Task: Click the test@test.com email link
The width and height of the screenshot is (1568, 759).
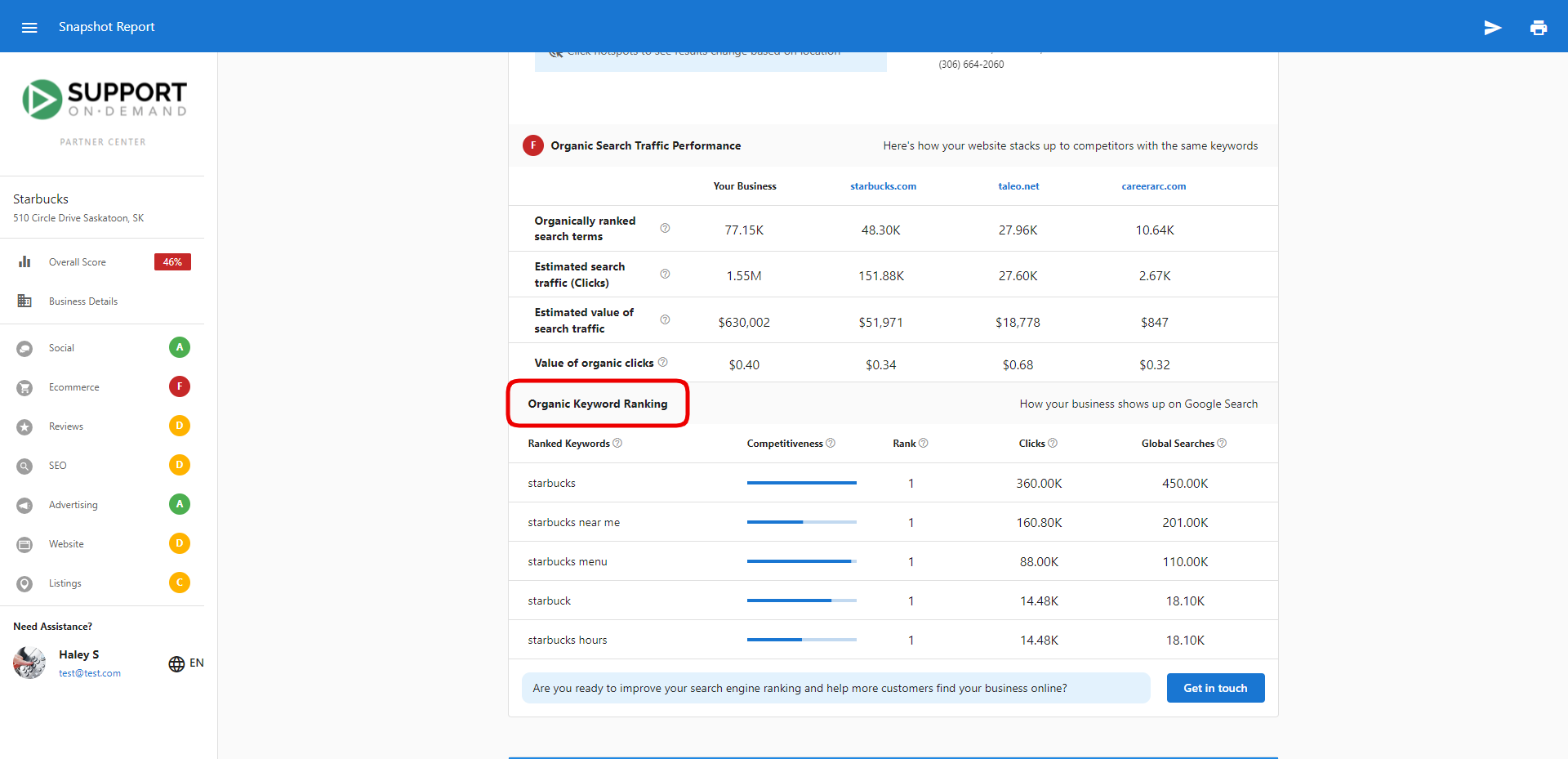Action: coord(90,673)
